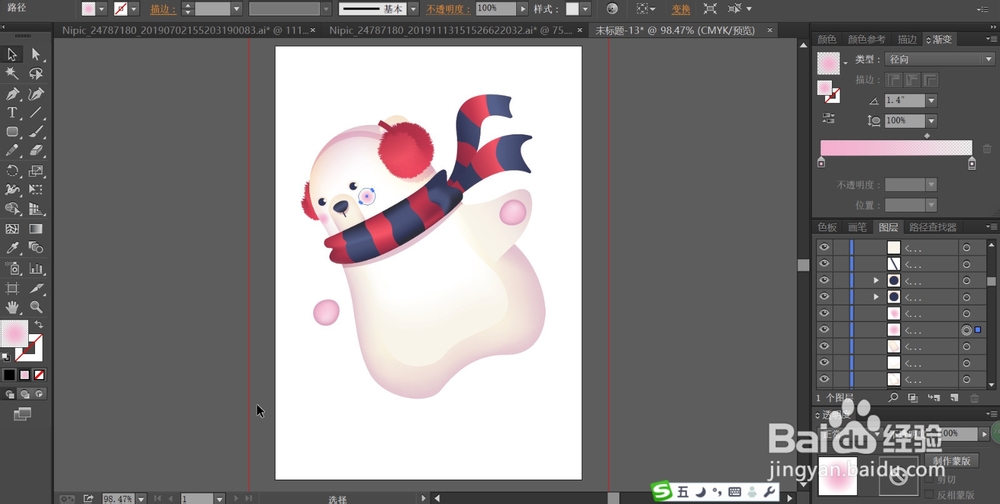Image resolution: width=1000 pixels, height=504 pixels.
Task: Hide the topmost item in Layers panel
Action: point(825,247)
